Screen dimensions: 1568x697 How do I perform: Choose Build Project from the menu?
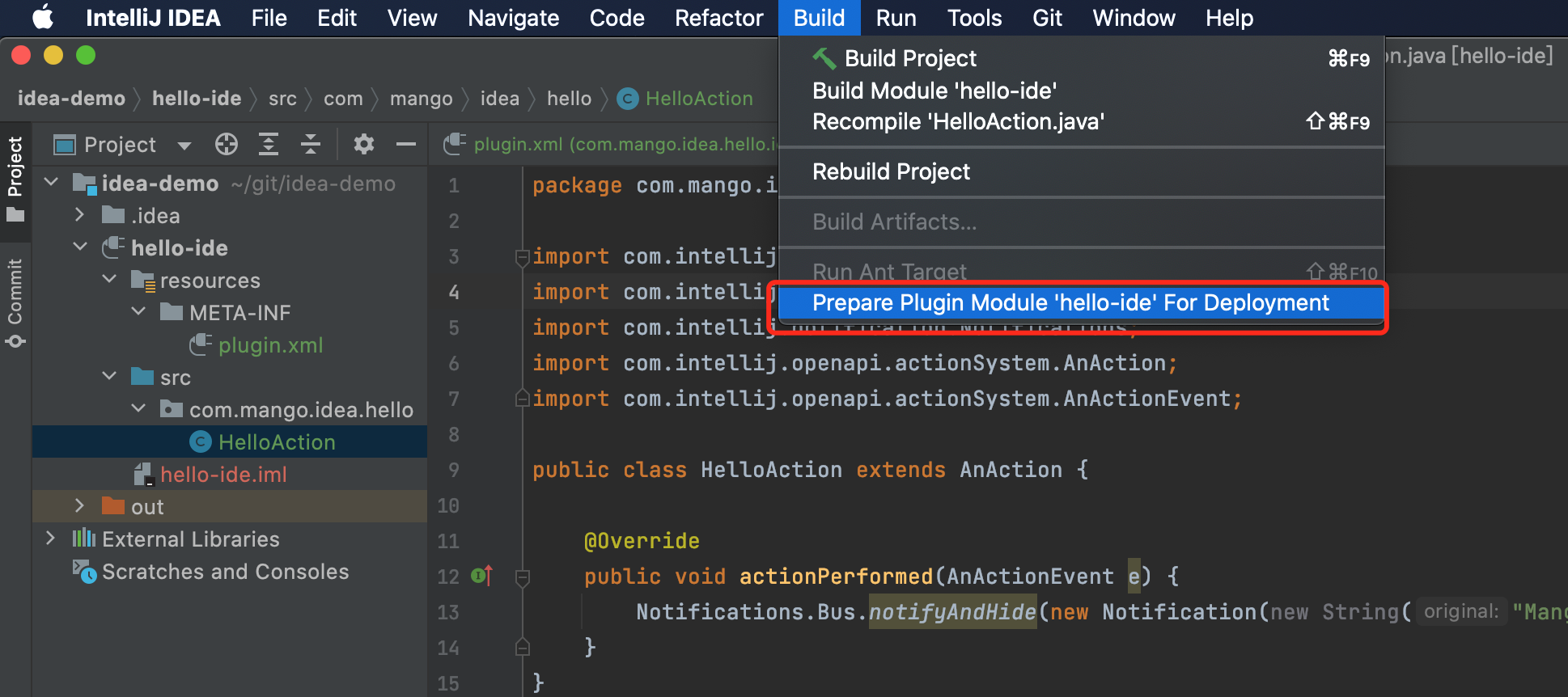[1082, 58]
